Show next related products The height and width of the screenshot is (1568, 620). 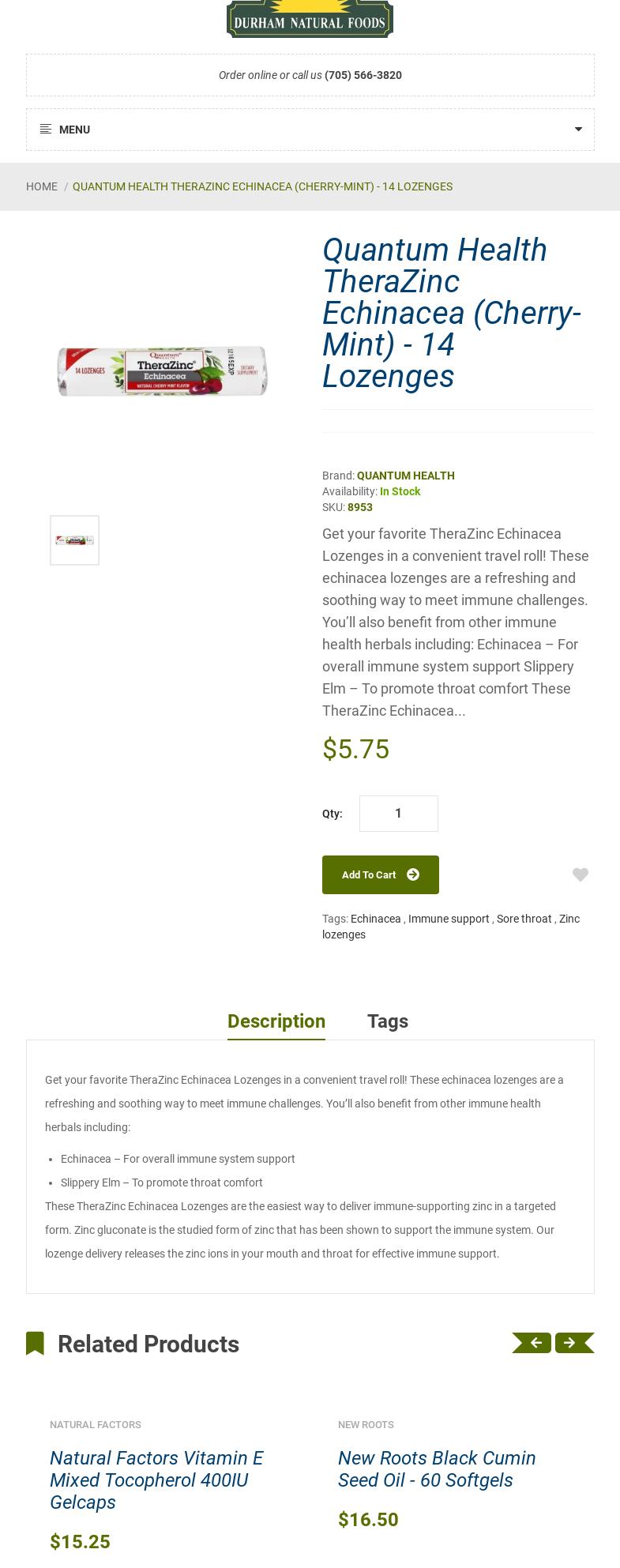[x=573, y=1343]
